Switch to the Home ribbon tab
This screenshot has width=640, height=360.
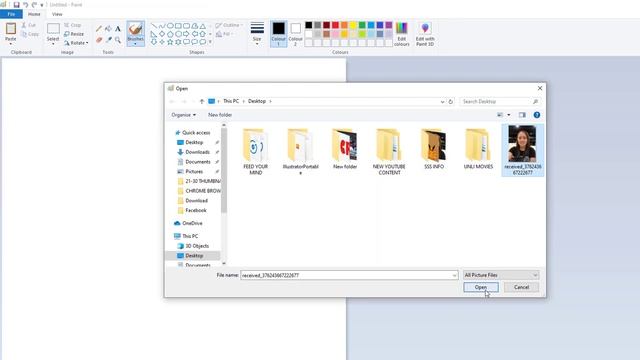point(34,14)
